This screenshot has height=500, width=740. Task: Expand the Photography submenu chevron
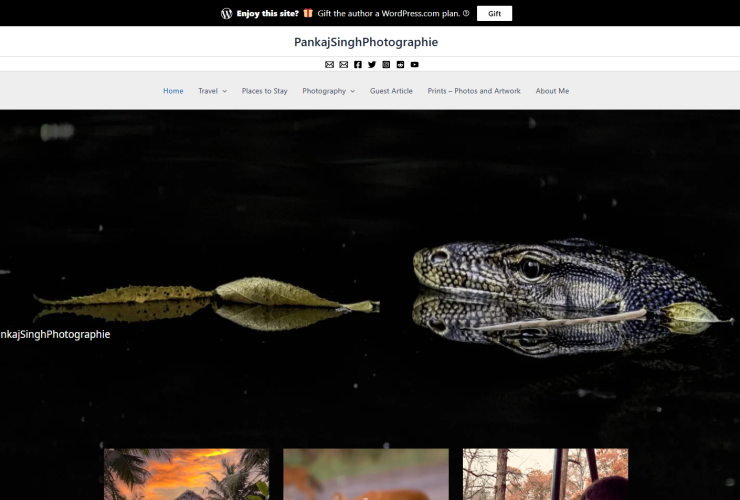[x=353, y=91]
